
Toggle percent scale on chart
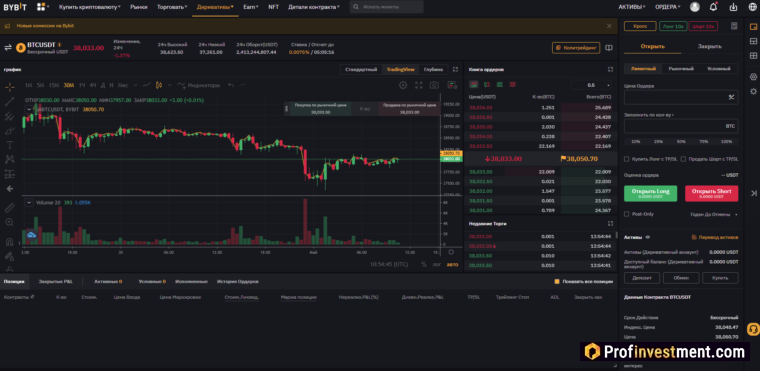point(424,265)
